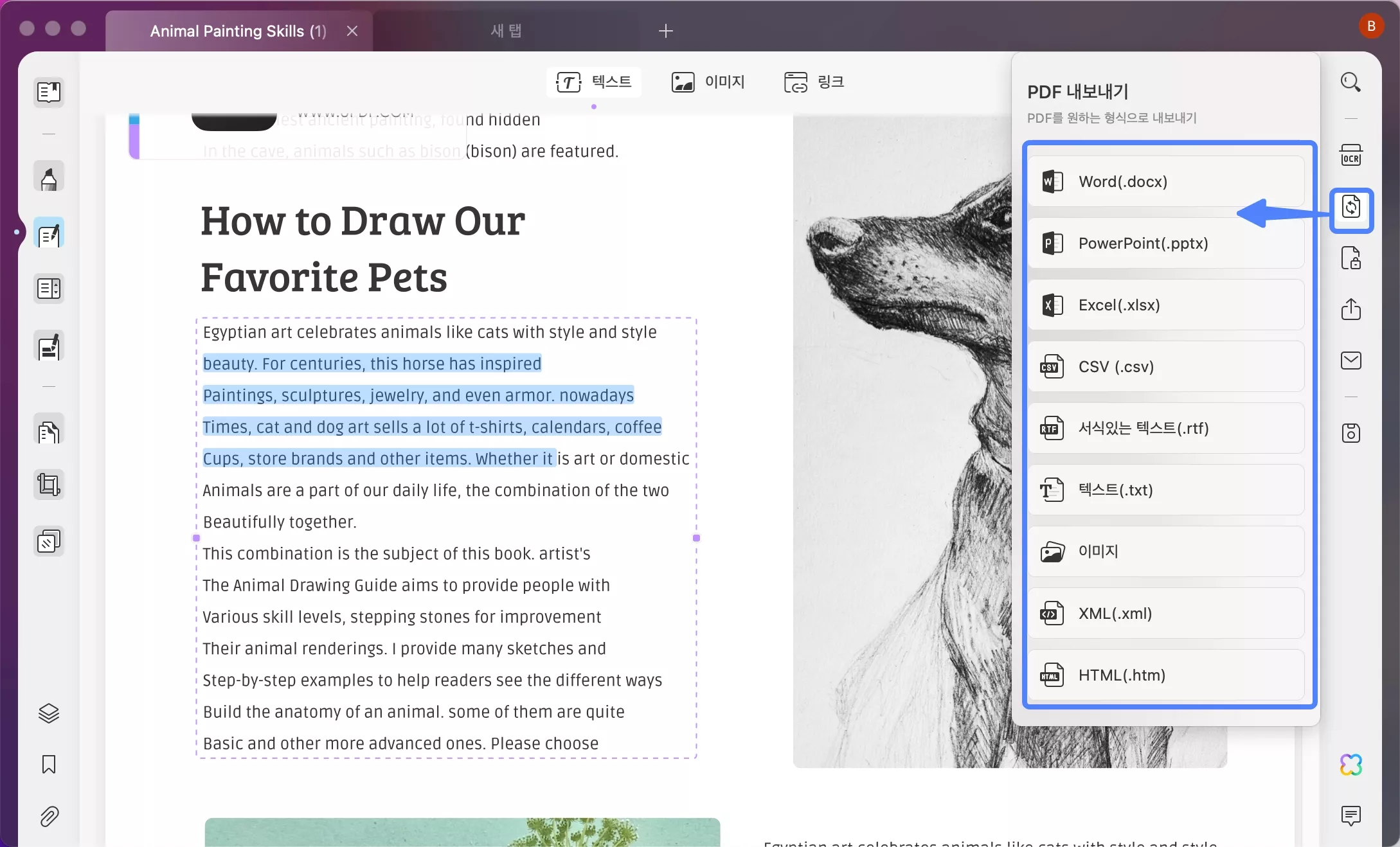Open the Organize Pages tool
This screenshot has width=1400, height=847.
[x=49, y=289]
